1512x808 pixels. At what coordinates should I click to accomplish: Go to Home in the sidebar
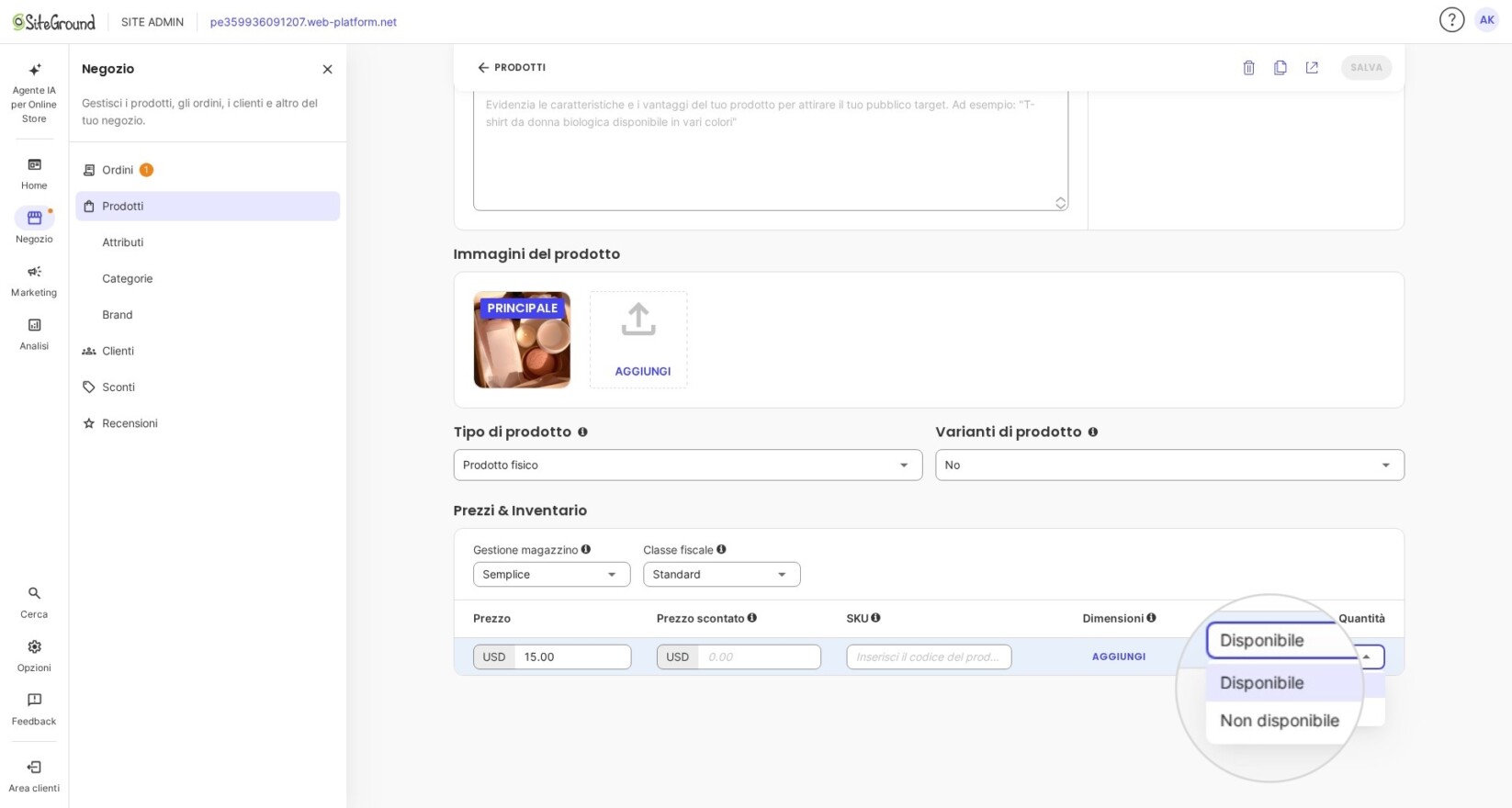coord(34,173)
